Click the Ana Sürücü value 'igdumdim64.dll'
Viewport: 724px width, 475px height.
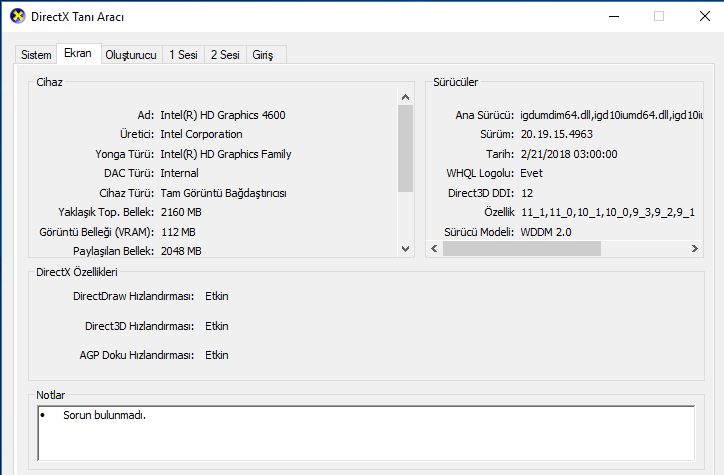point(555,115)
